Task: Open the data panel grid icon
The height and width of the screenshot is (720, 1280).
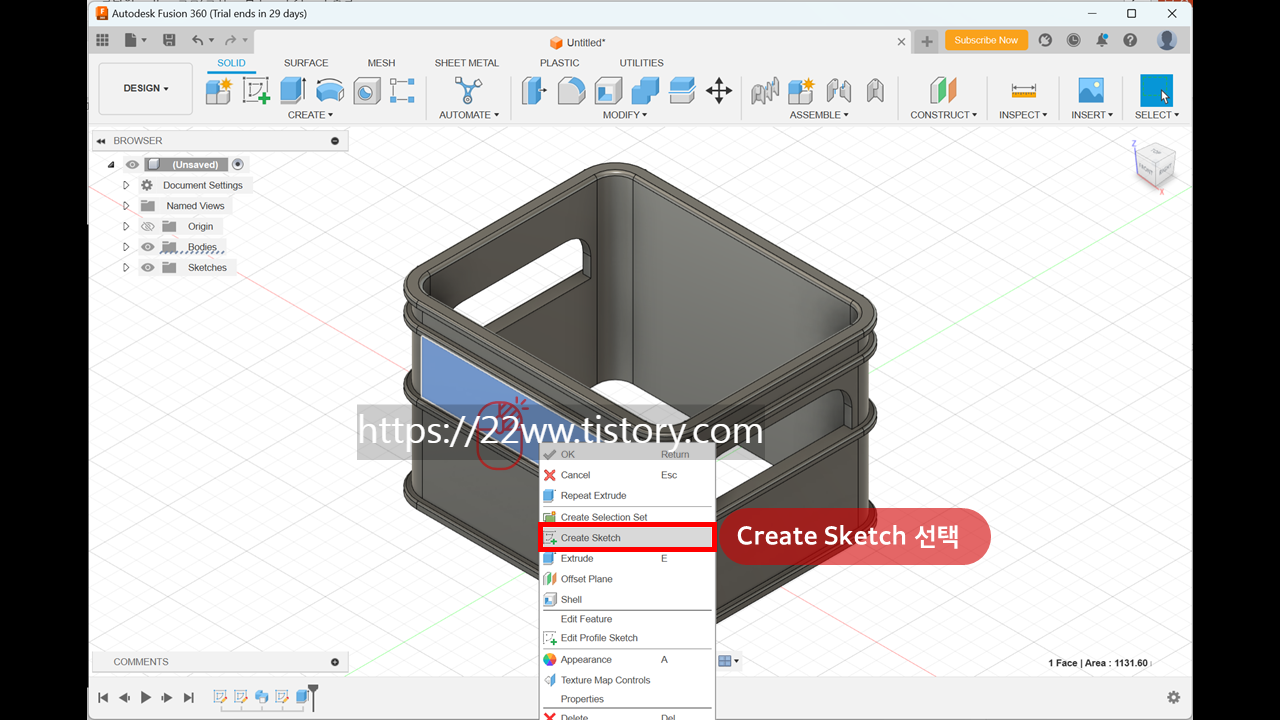Action: pyautogui.click(x=102, y=40)
